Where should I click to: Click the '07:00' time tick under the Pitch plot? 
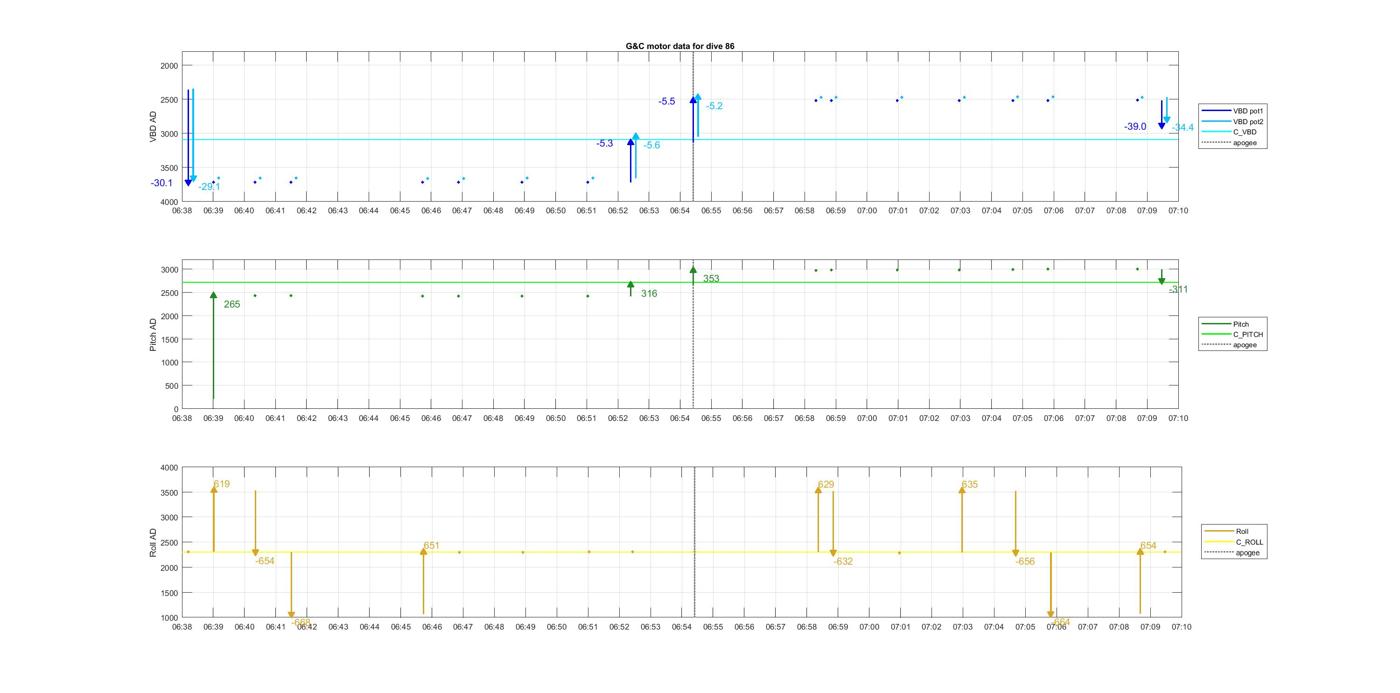(867, 419)
